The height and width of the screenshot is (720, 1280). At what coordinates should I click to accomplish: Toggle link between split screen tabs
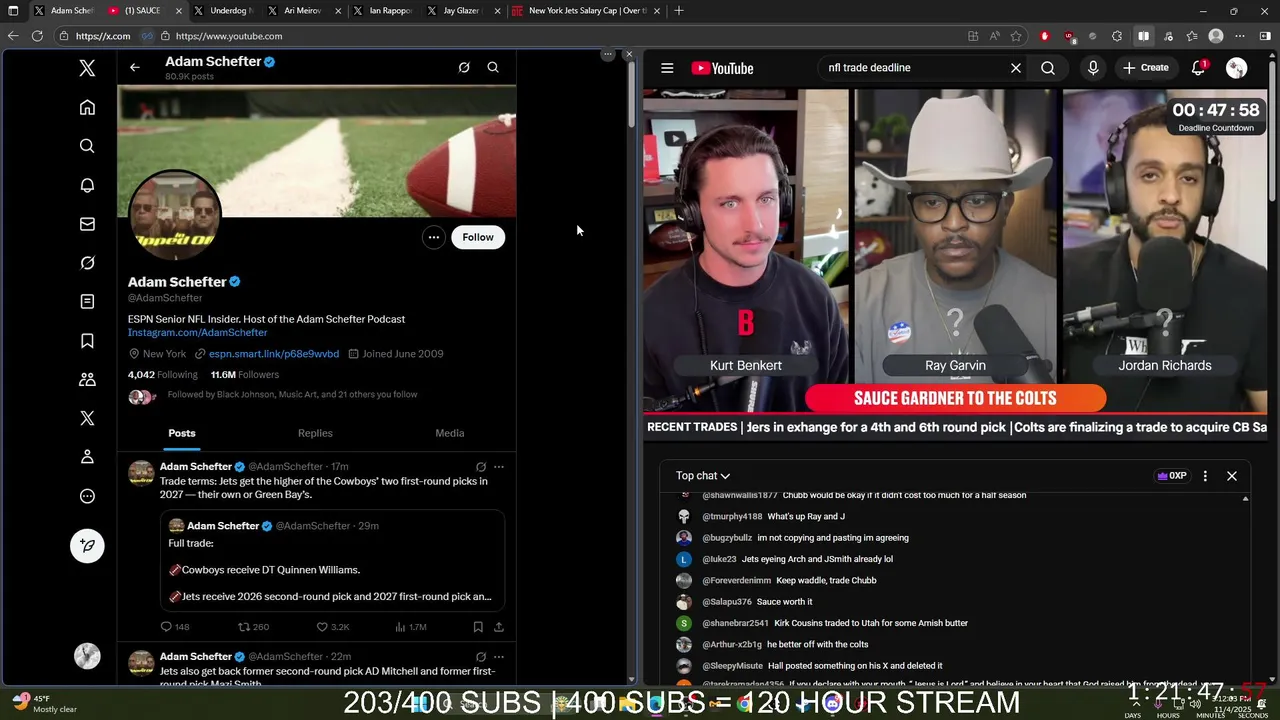click(146, 36)
